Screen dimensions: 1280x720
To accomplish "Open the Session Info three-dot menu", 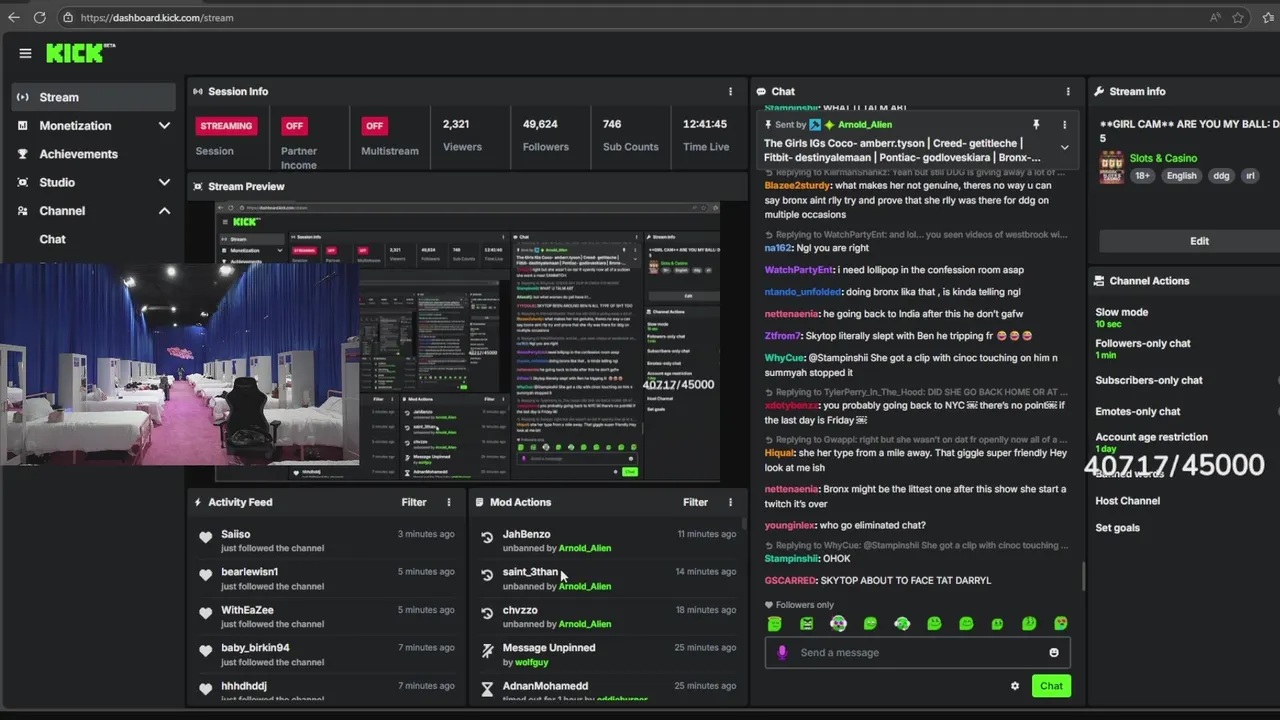I will (x=730, y=91).
